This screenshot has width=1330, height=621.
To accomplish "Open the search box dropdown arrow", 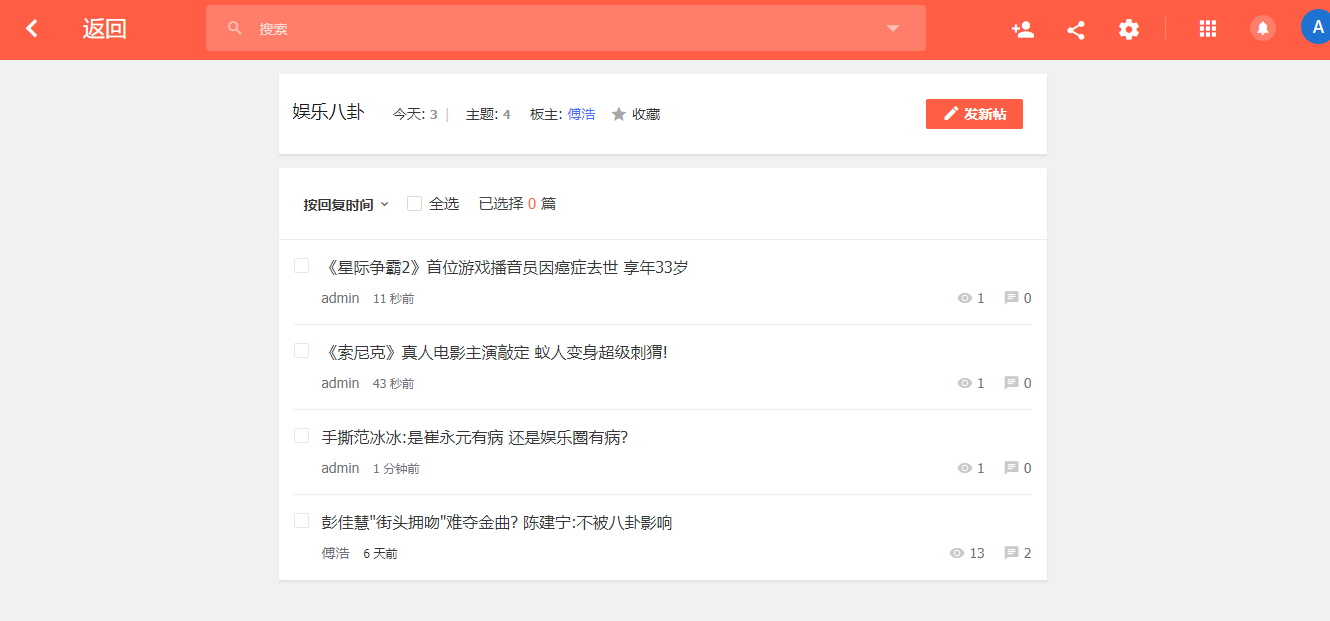I will coord(893,28).
